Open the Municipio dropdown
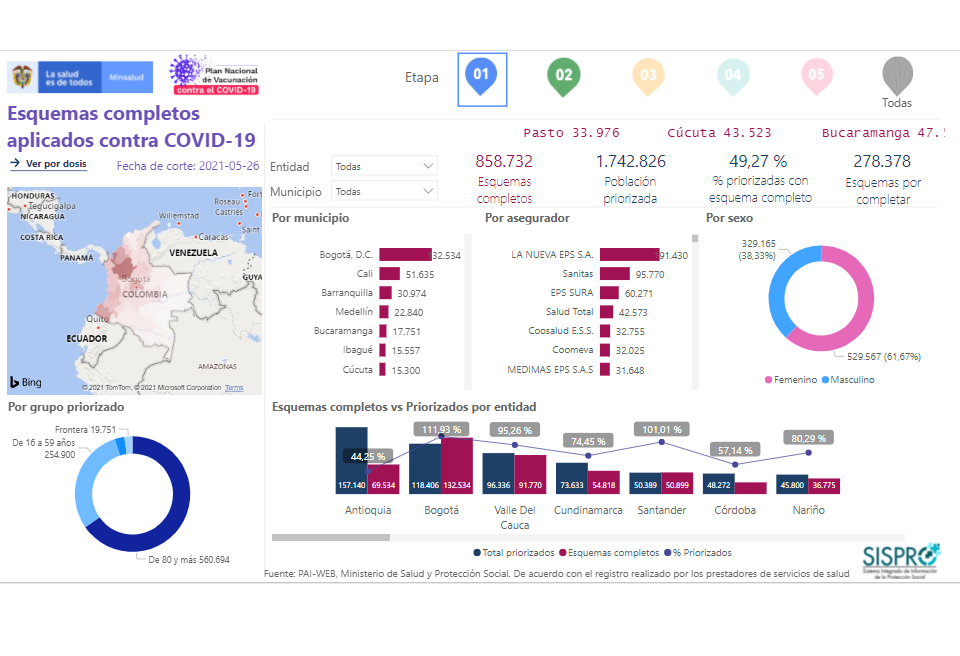This screenshot has height=656, width=960. coord(384,191)
